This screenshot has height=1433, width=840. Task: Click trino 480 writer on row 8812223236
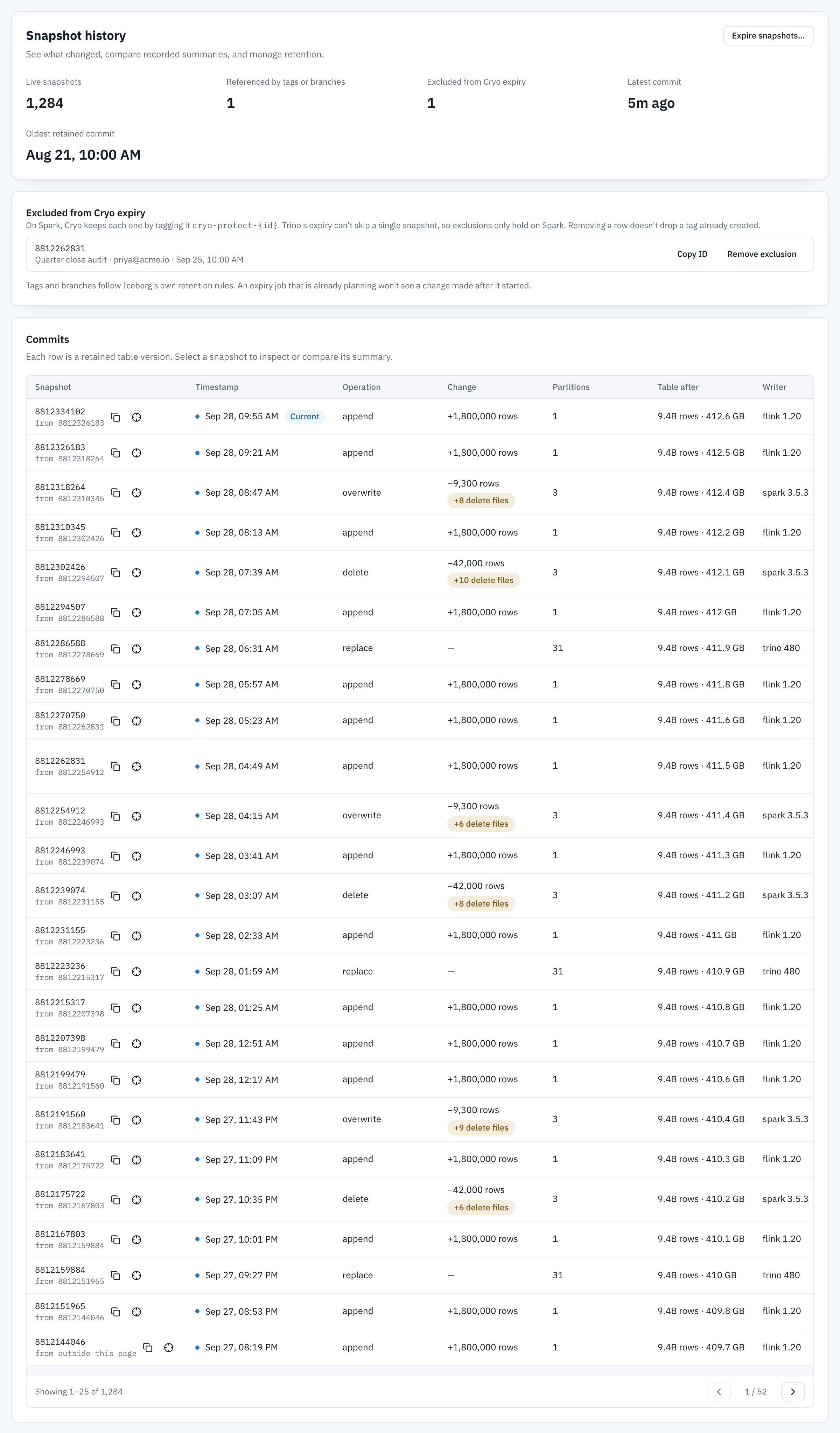(781, 971)
